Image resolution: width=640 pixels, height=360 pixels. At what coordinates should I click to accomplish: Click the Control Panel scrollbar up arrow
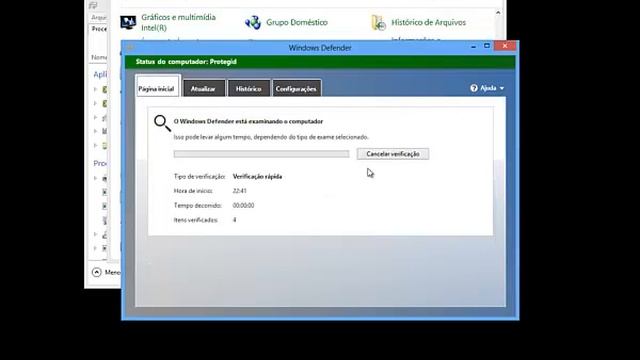pos(498,13)
